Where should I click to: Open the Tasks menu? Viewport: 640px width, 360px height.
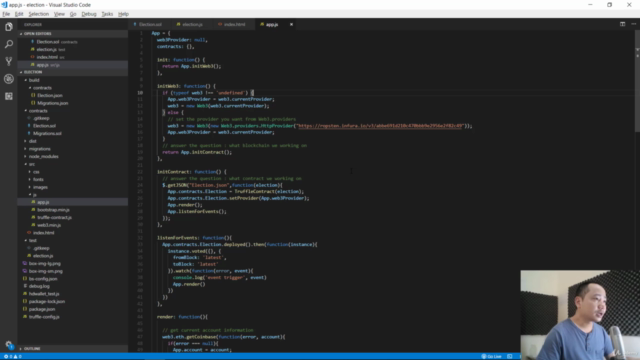pos(107,14)
